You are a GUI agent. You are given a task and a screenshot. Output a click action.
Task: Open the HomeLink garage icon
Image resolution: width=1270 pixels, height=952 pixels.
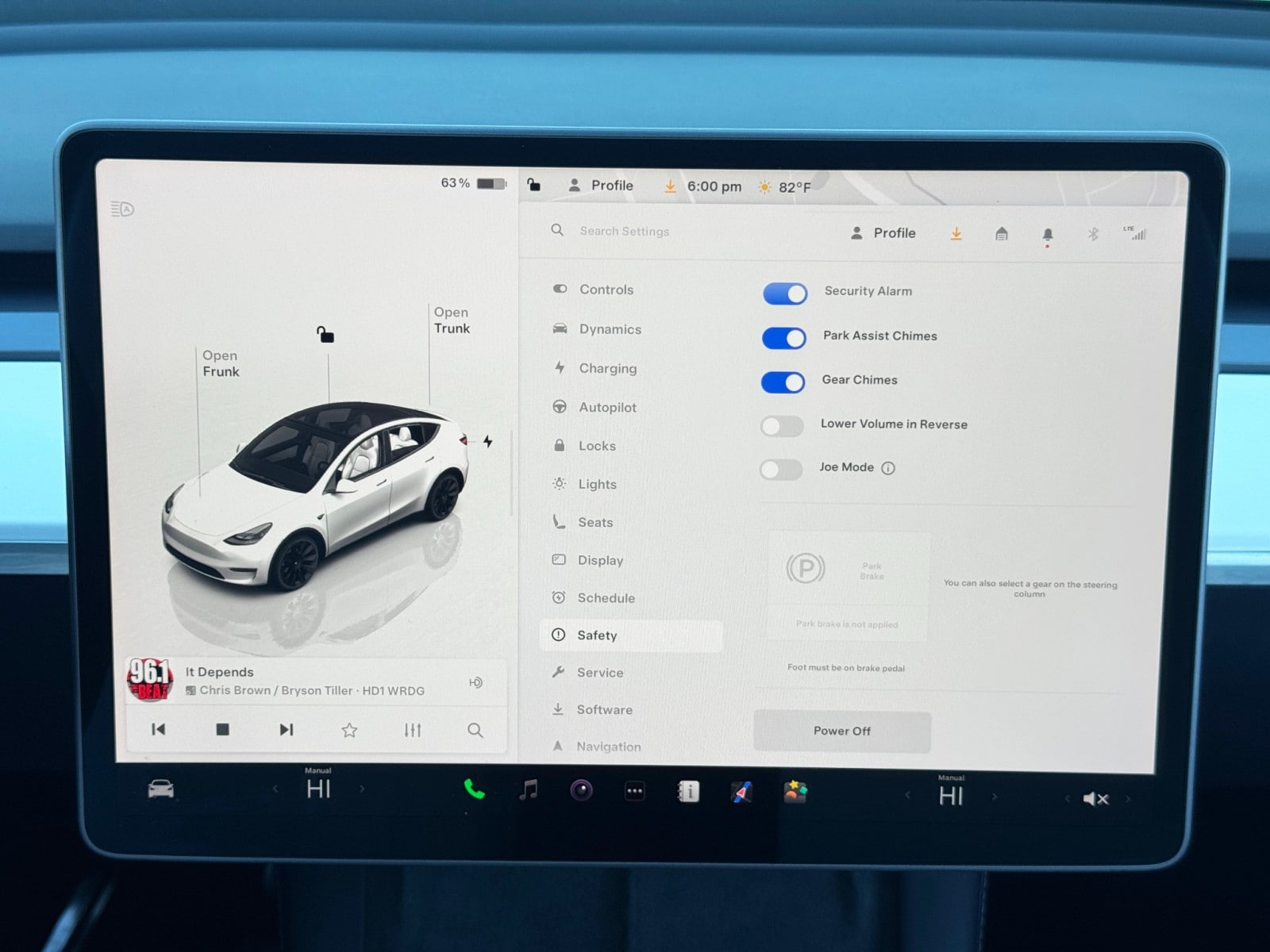[1001, 234]
